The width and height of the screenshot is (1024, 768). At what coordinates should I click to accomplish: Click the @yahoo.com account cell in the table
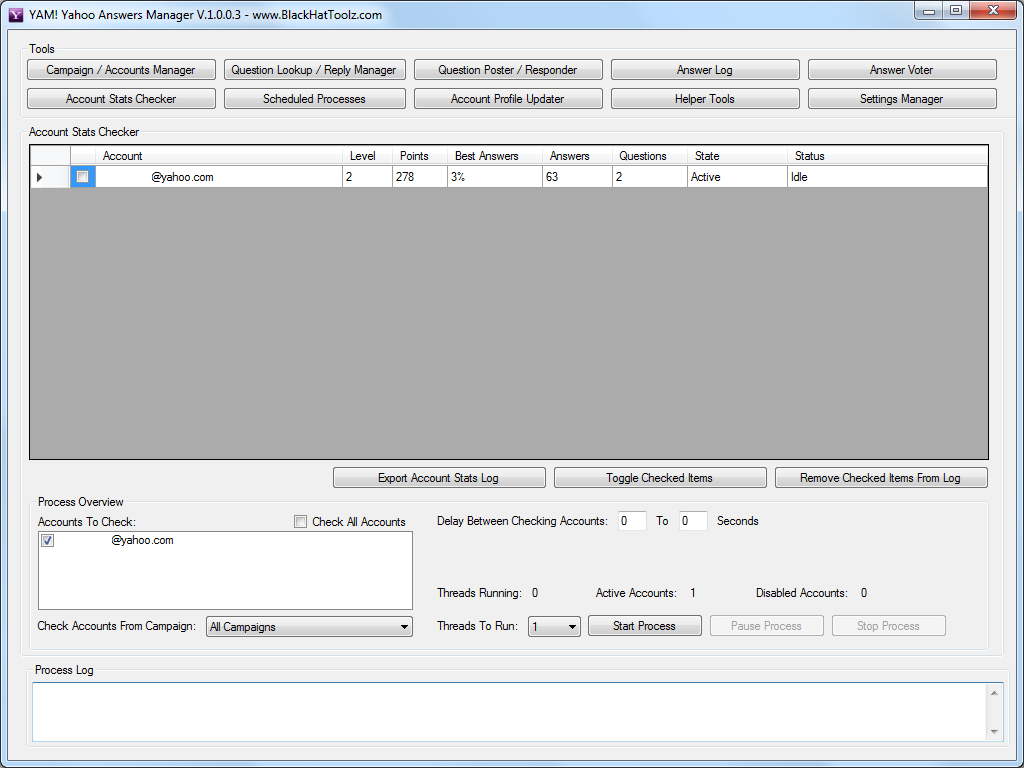click(219, 177)
